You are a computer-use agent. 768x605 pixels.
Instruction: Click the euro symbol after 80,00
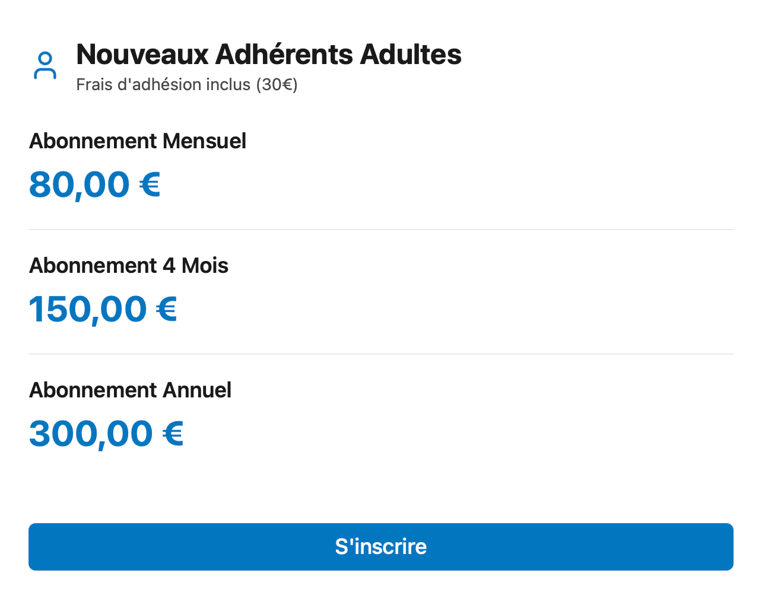coord(150,185)
